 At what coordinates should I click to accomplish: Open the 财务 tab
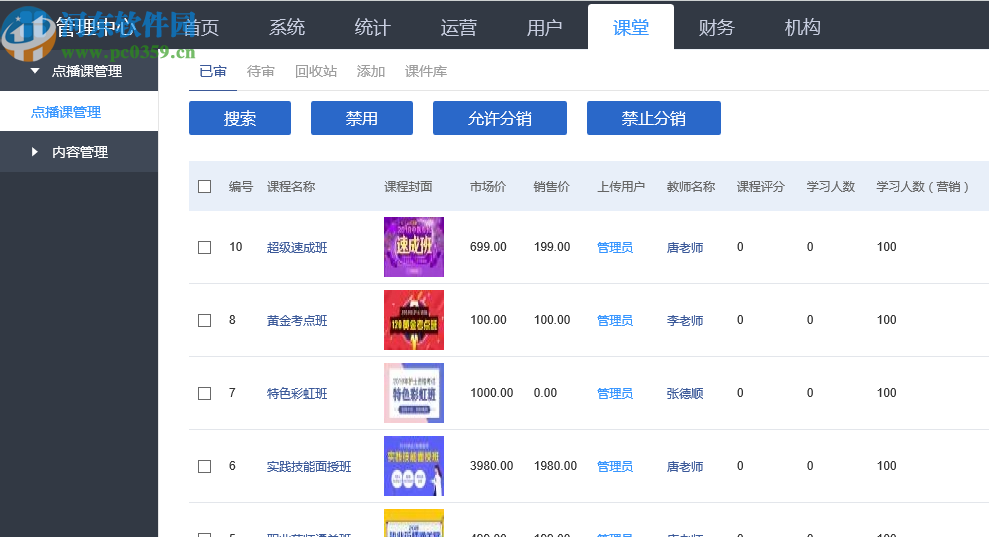(717, 28)
